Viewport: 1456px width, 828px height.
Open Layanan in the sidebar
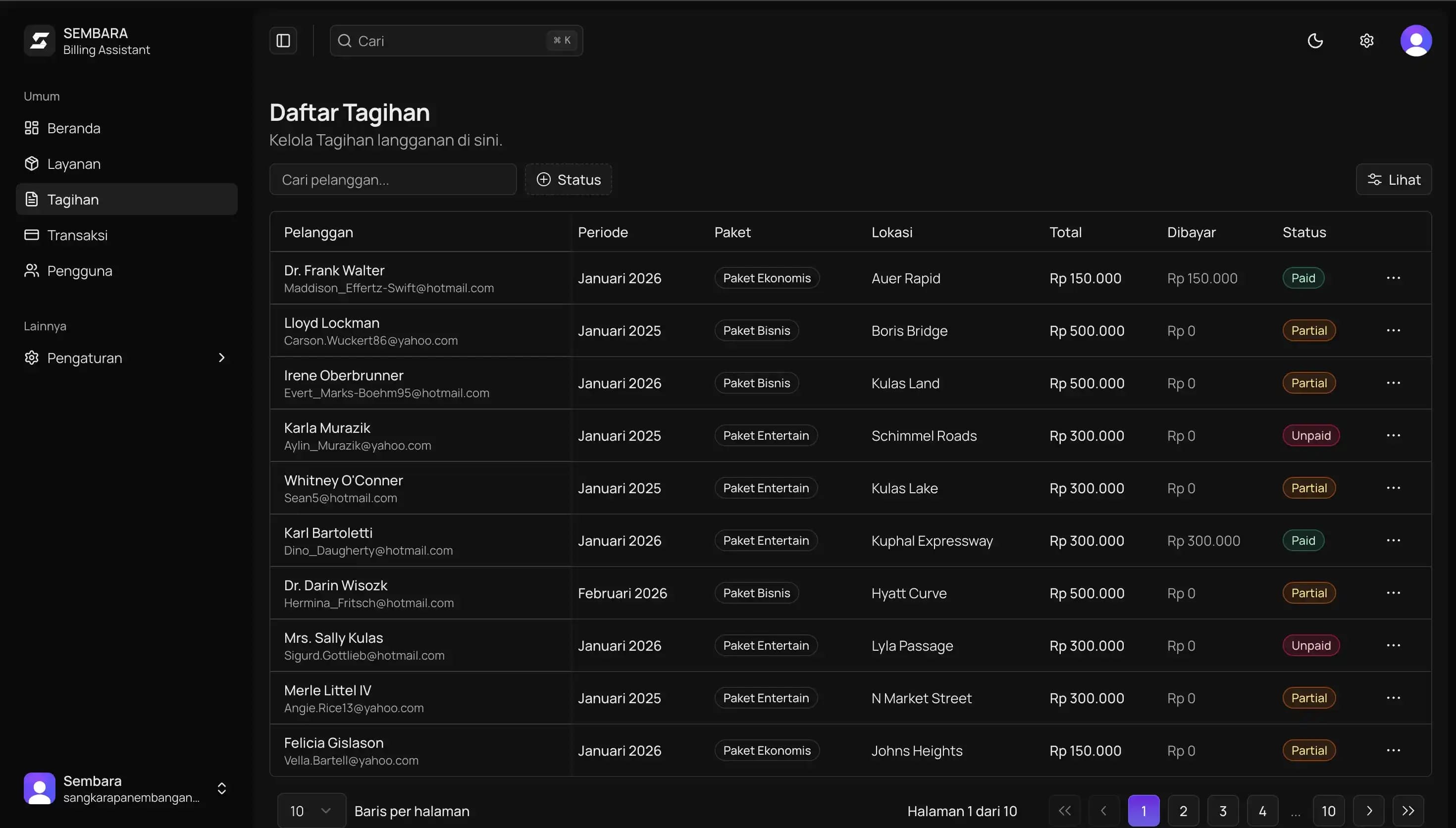pos(74,164)
